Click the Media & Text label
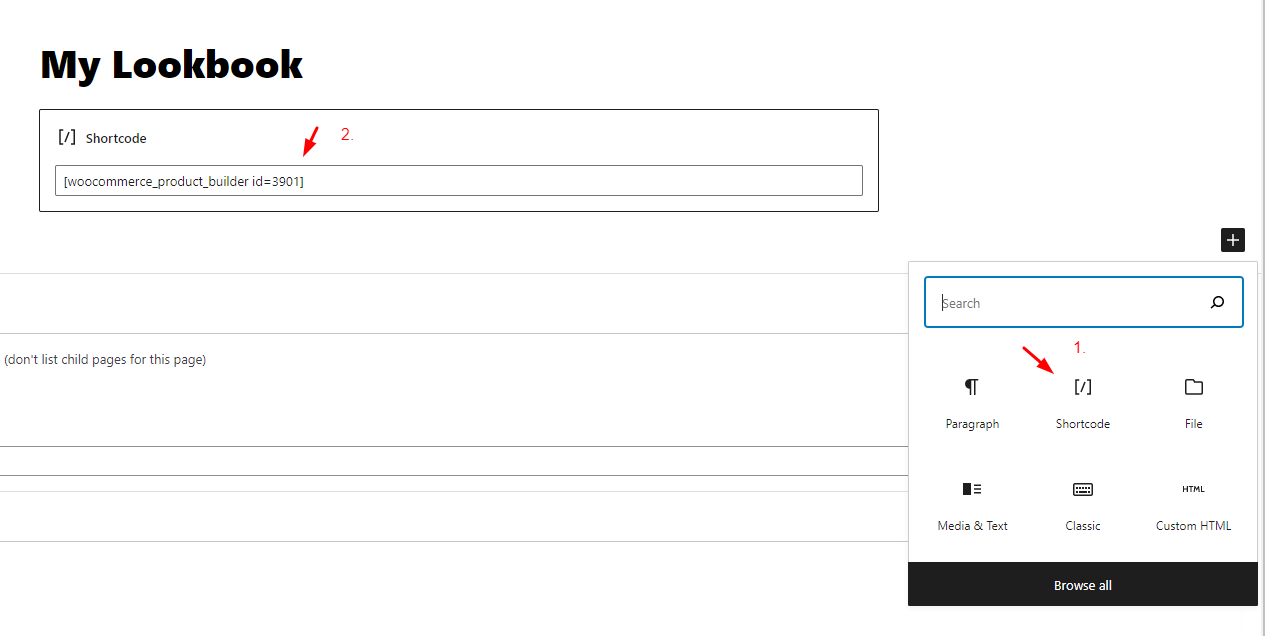 point(972,526)
